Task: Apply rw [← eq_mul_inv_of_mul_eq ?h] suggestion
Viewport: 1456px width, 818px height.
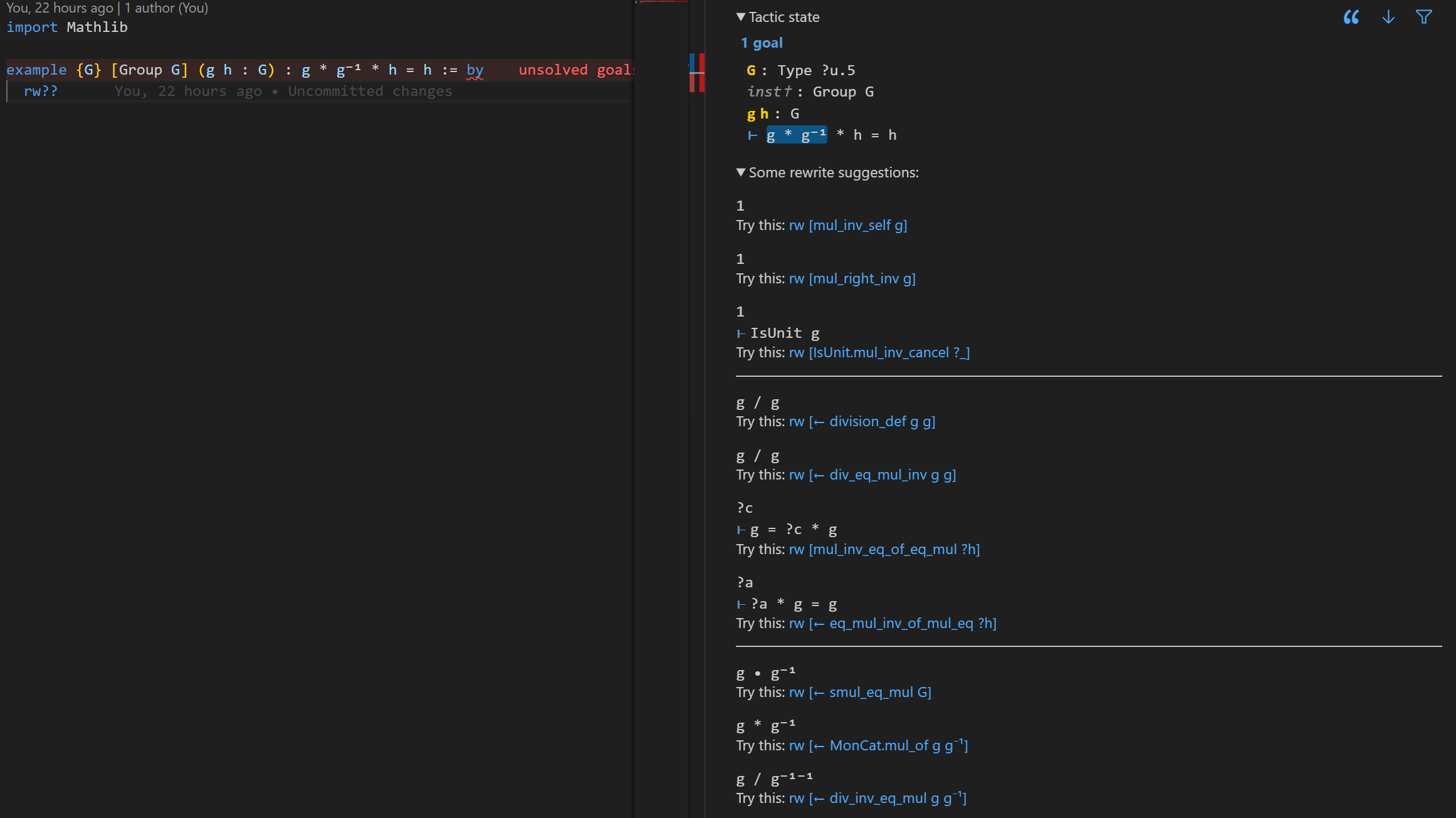Action: click(893, 623)
